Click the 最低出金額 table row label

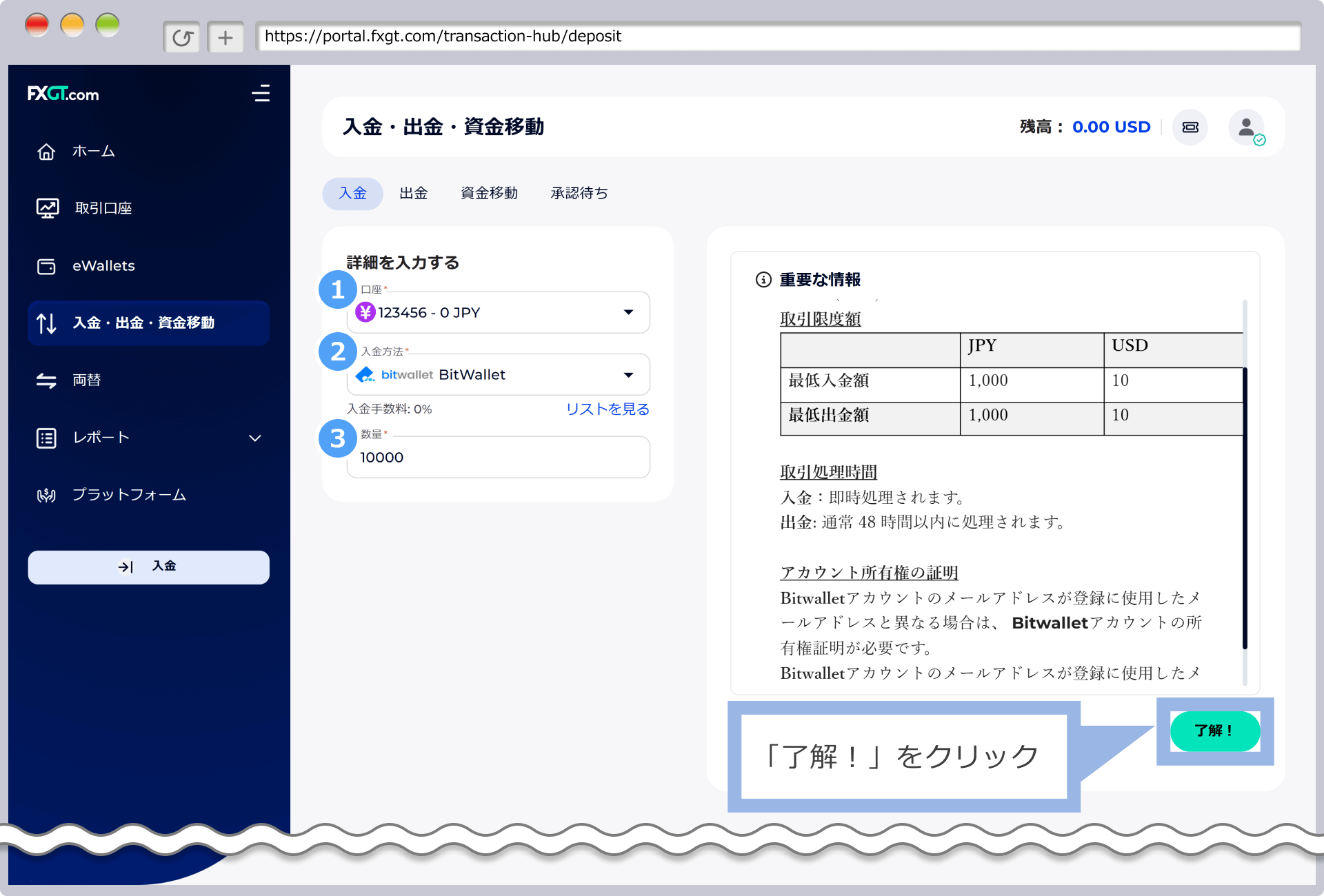click(829, 415)
